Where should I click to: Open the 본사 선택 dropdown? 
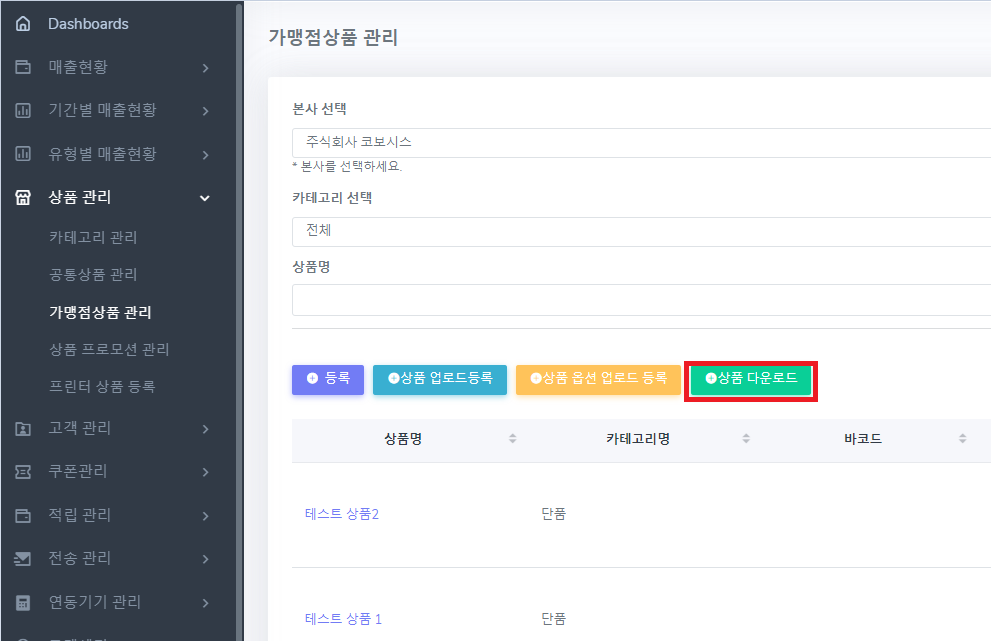640,143
